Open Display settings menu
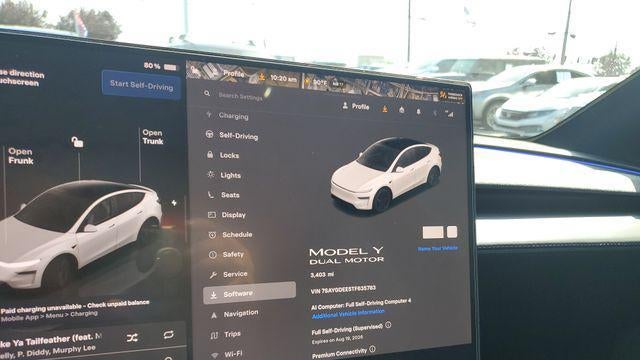This screenshot has width=640, height=360. [233, 215]
